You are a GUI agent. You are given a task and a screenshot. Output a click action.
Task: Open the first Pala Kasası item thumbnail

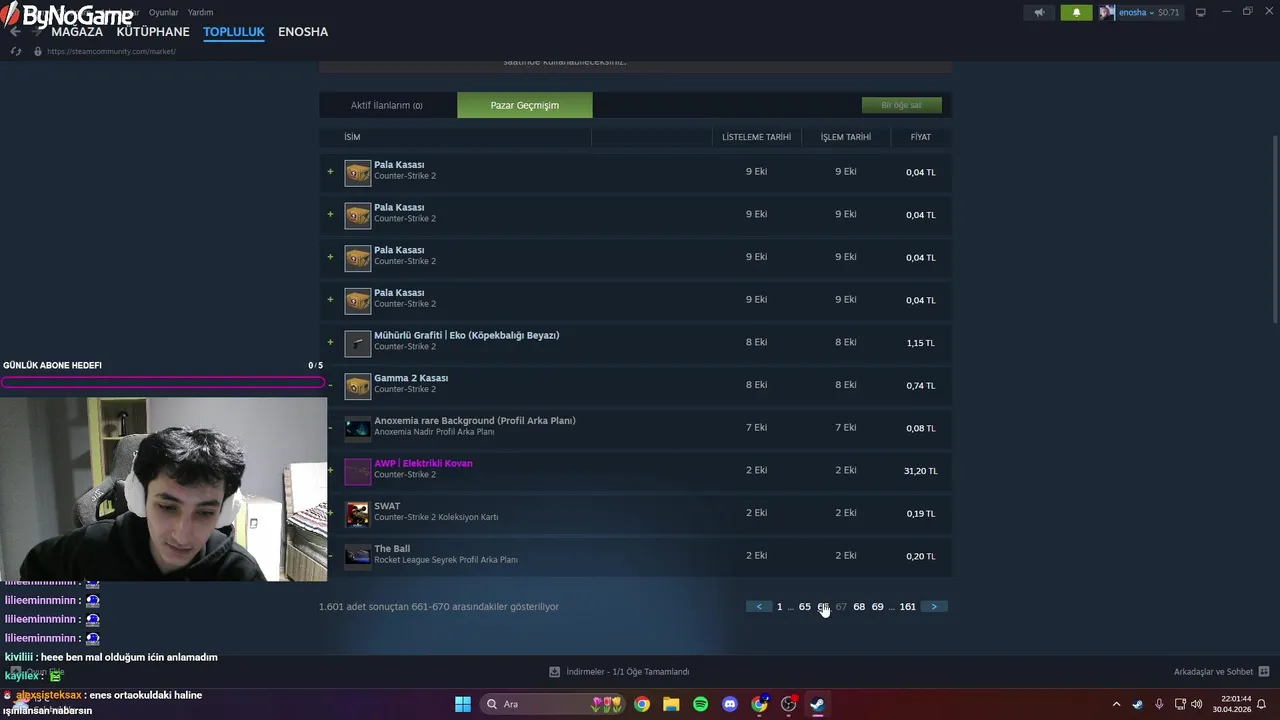[x=358, y=173]
